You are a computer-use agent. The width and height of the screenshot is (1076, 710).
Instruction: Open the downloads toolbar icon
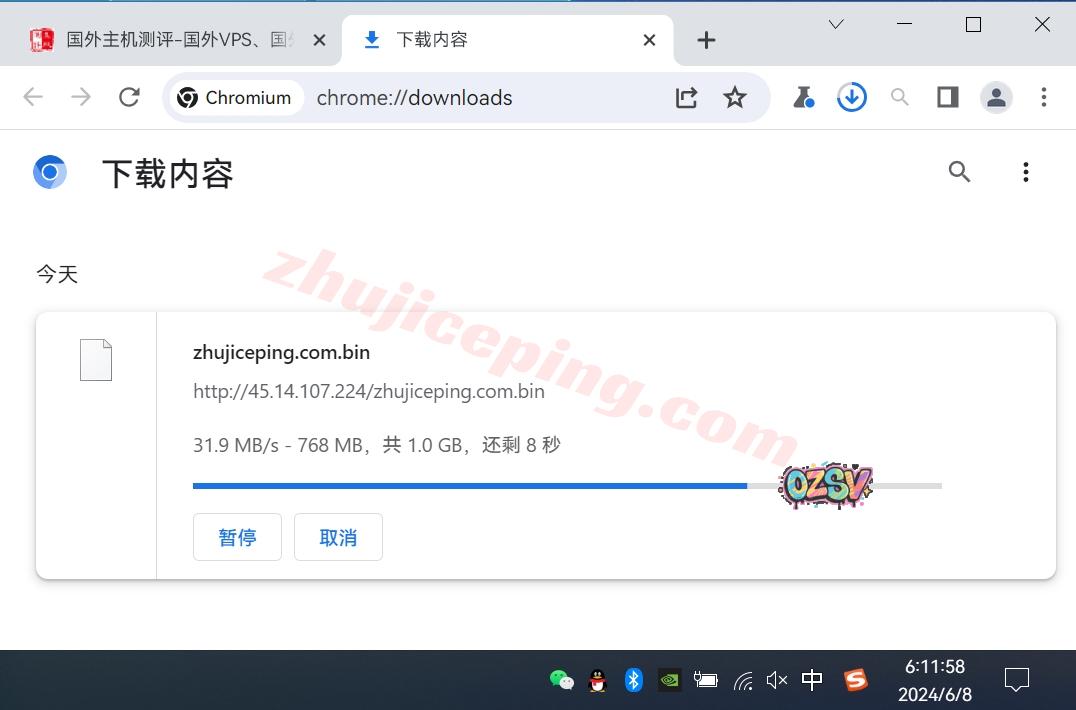tap(852, 97)
